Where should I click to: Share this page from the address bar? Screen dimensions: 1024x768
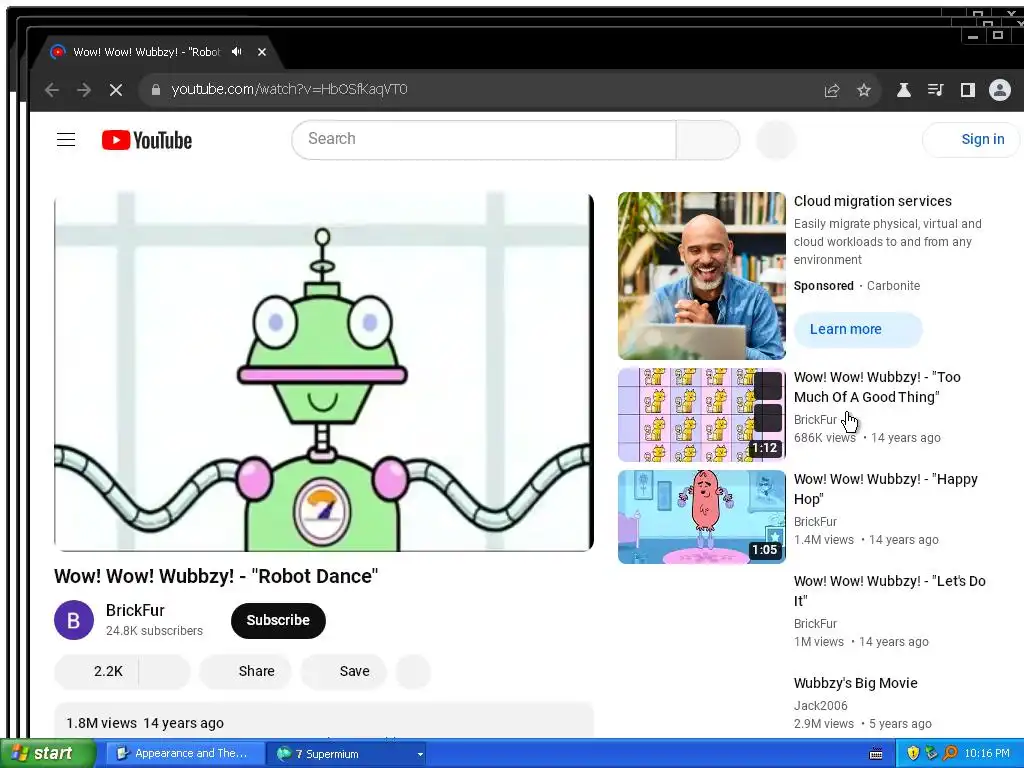(831, 90)
